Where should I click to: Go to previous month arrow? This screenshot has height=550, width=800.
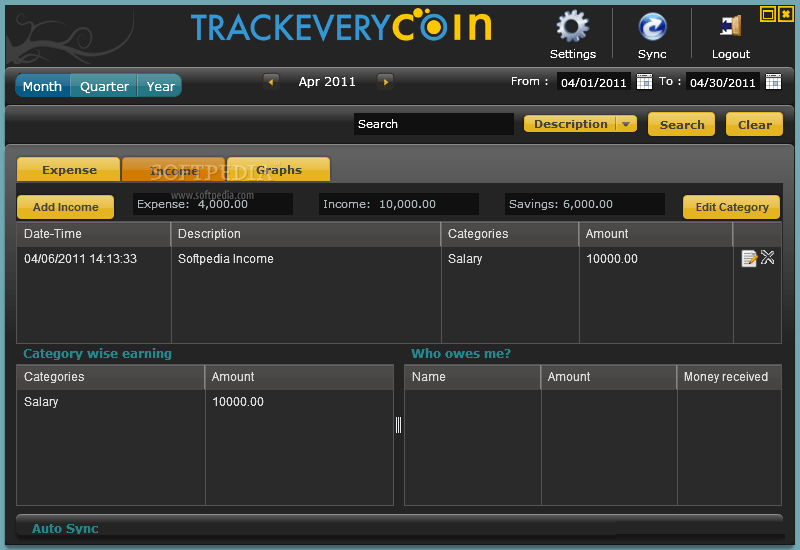coord(271,82)
